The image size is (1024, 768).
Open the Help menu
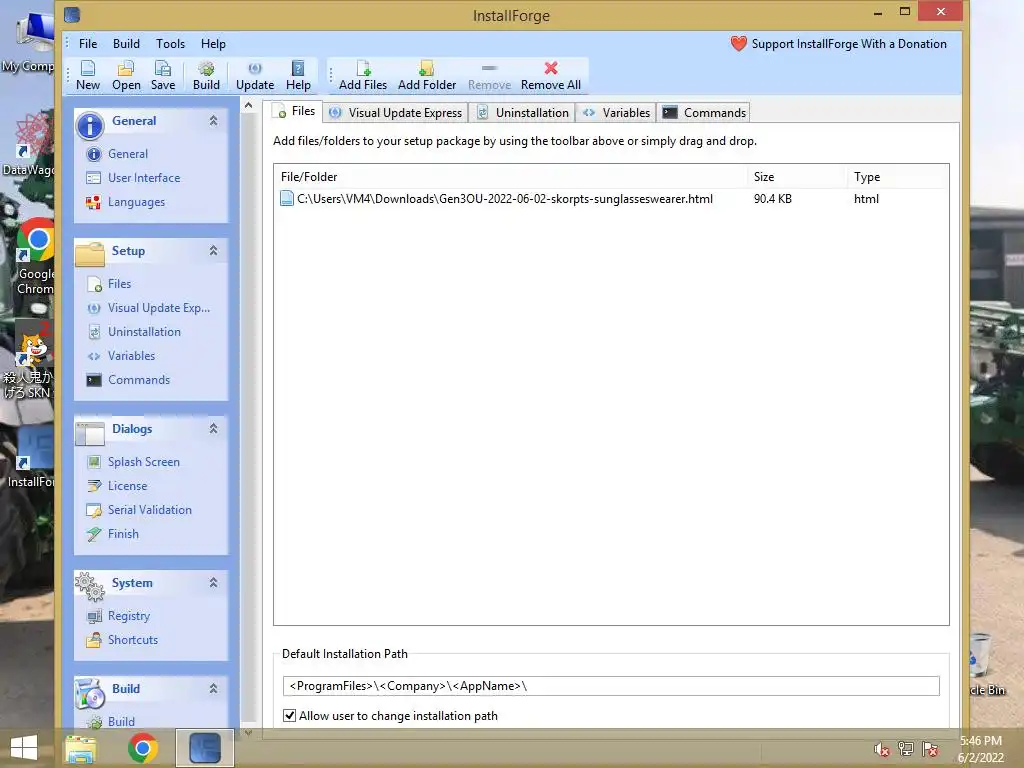[x=213, y=44]
